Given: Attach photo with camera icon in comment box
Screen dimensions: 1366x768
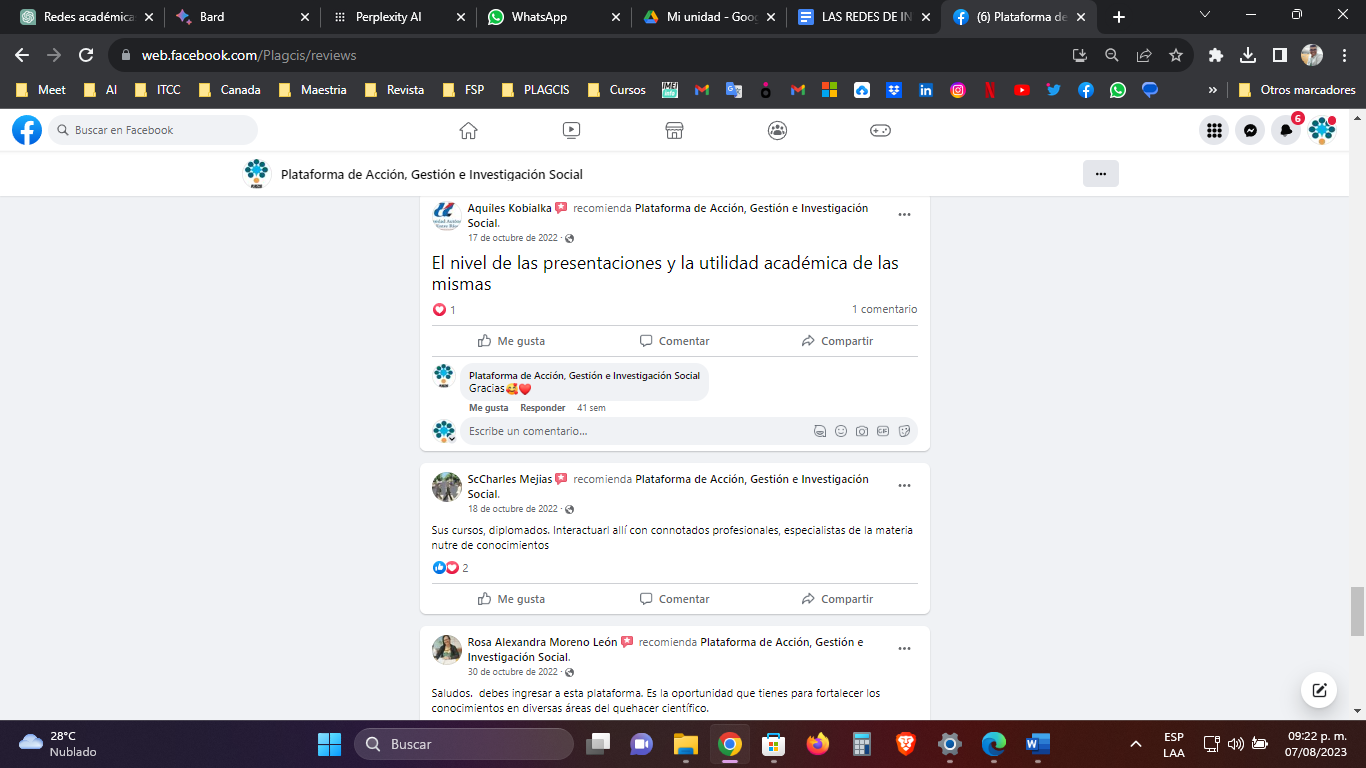Looking at the screenshot, I should [862, 431].
